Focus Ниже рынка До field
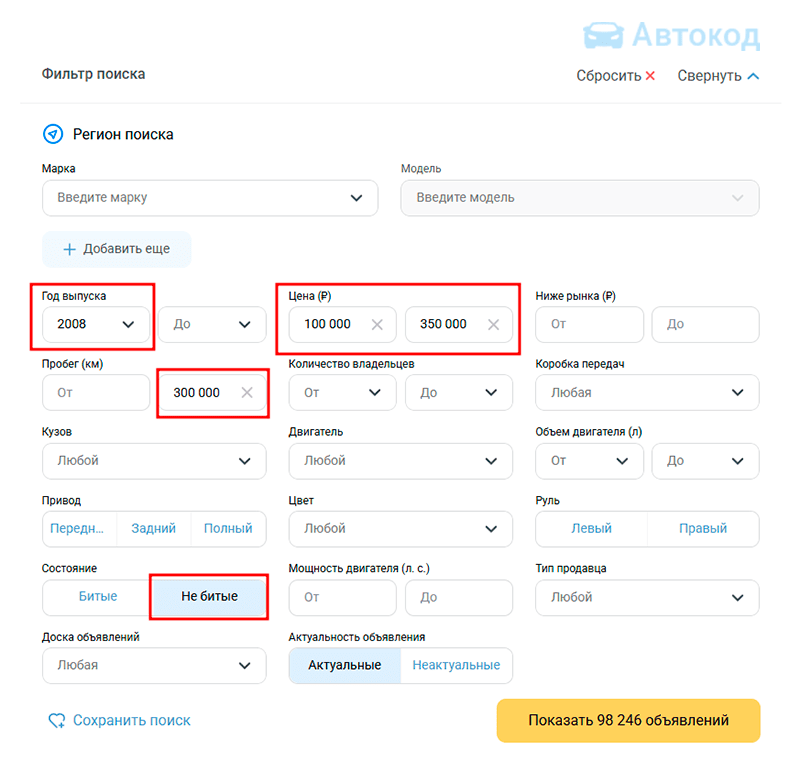 click(706, 325)
